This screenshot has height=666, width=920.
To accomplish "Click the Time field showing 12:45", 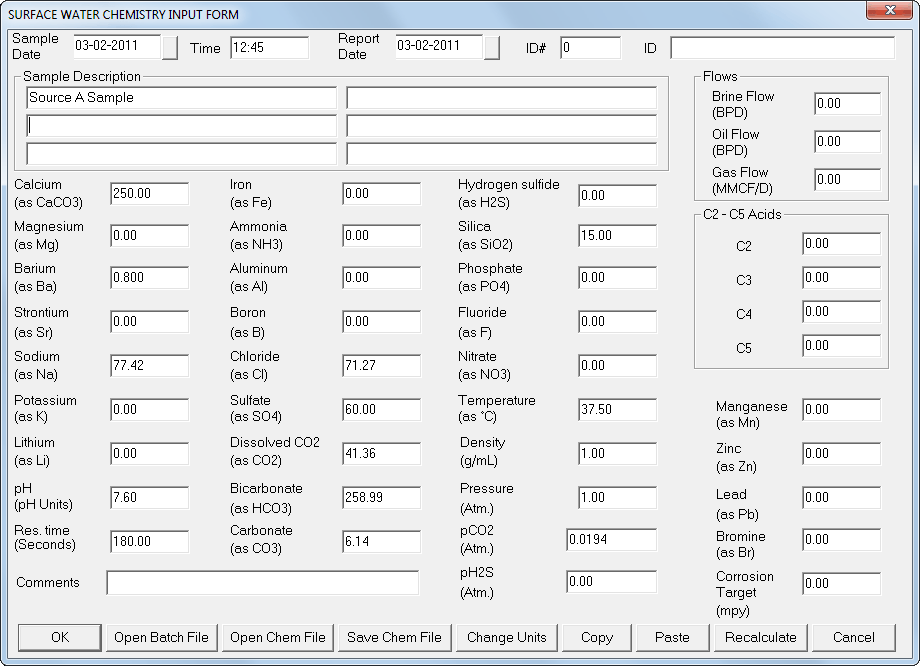I will coord(269,48).
